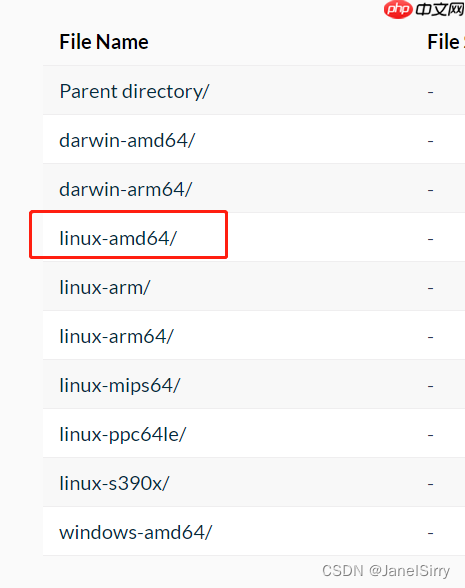Screen dimensions: 465x588
Task: Open the windows-amd64/ folder
Action: point(136,532)
